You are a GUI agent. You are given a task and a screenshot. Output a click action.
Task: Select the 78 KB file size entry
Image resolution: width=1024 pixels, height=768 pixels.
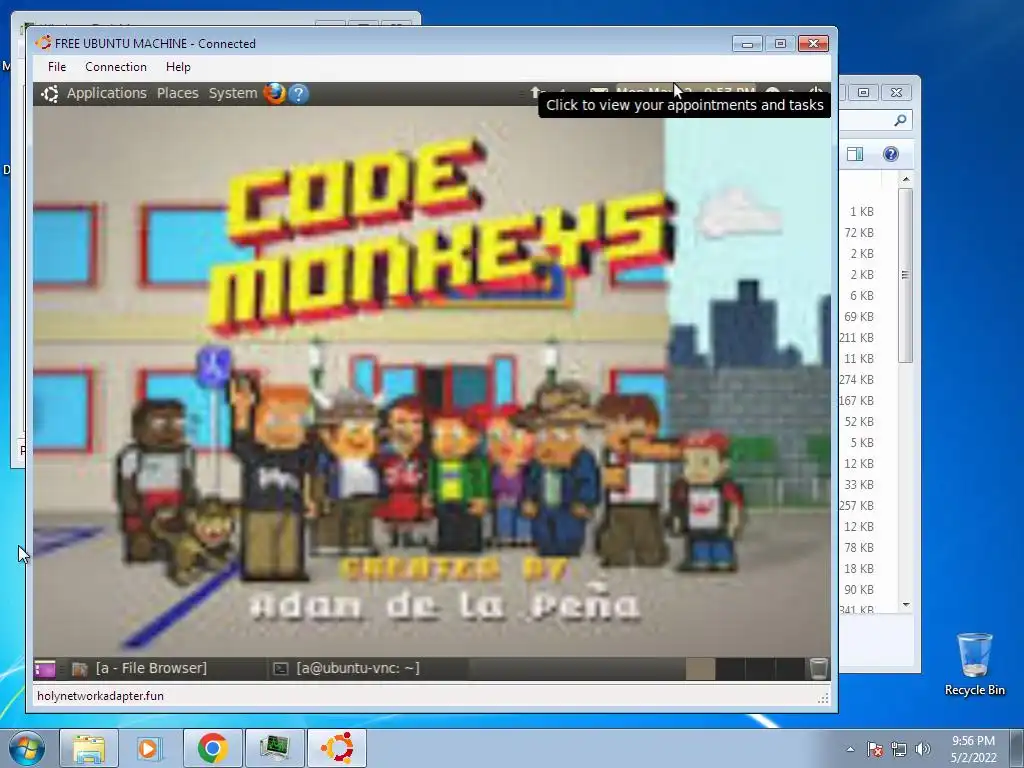coord(859,547)
